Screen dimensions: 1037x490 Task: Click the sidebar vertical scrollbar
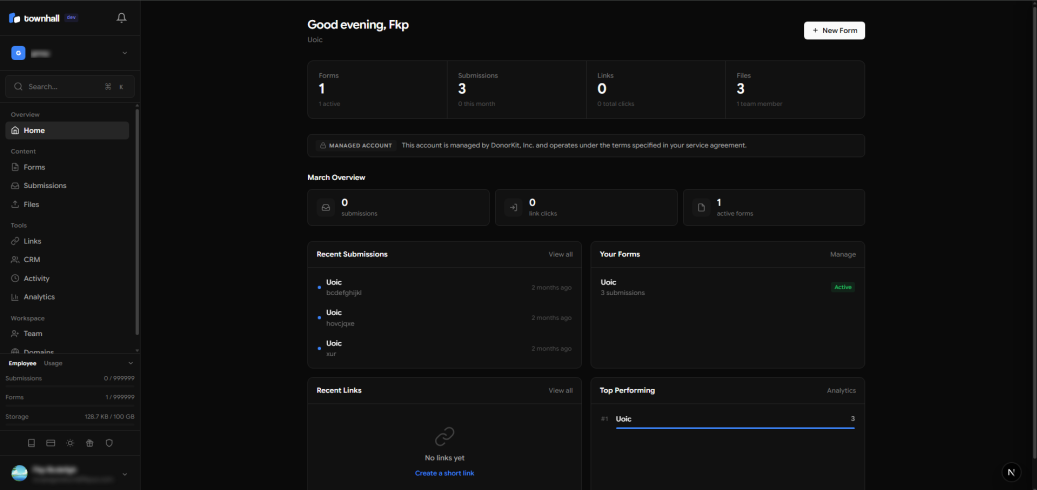[137, 222]
